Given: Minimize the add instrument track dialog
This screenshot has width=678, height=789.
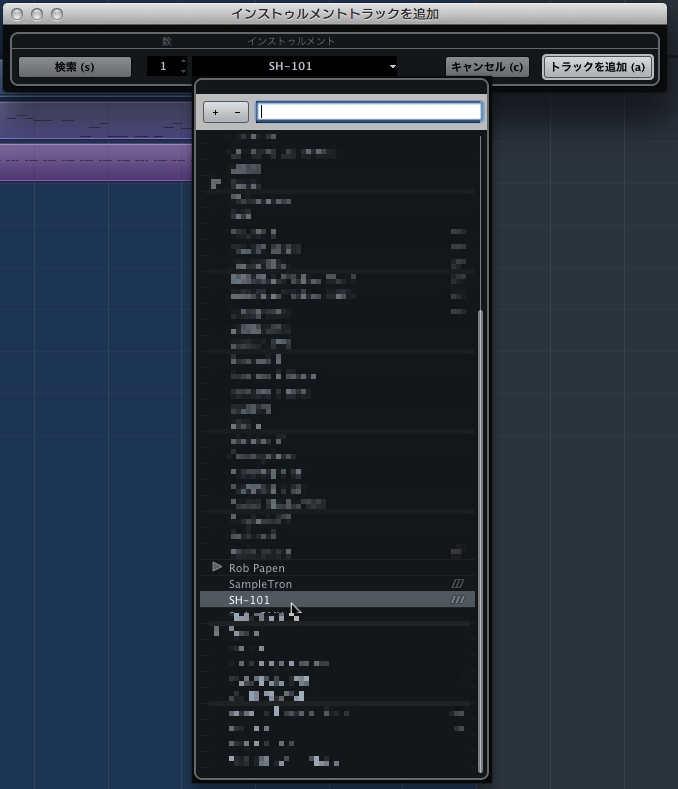Looking at the screenshot, I should [x=37, y=14].
